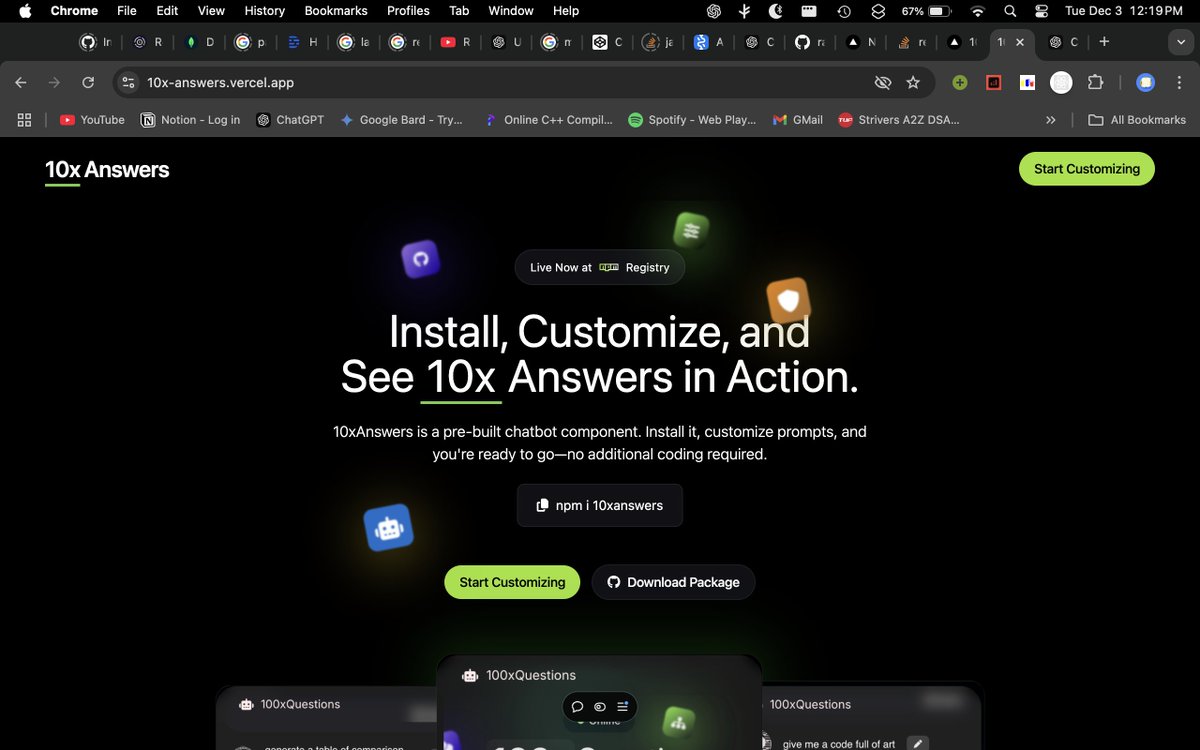Open the Chrome profile avatar button

coord(1146,83)
